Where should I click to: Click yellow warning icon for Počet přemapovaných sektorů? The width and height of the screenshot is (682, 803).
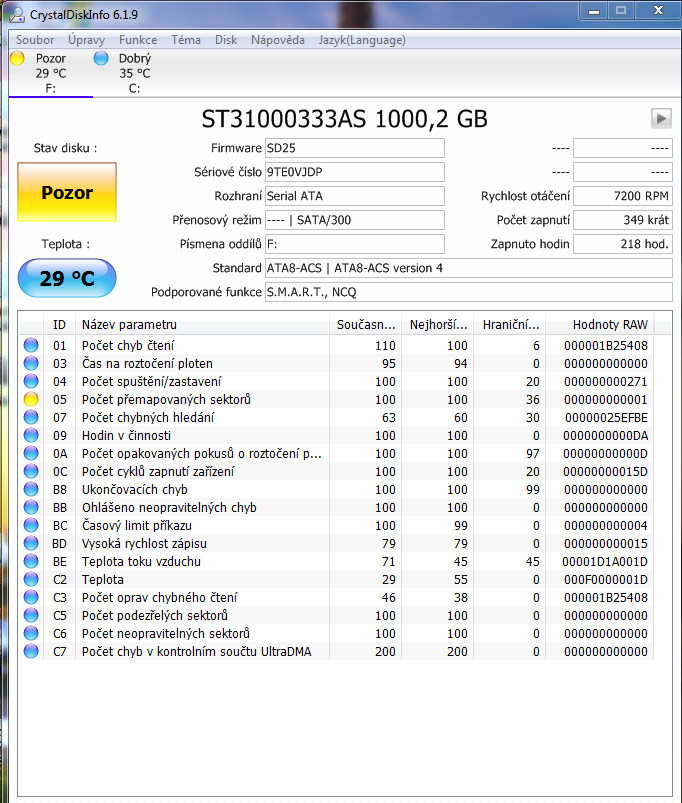[x=31, y=399]
